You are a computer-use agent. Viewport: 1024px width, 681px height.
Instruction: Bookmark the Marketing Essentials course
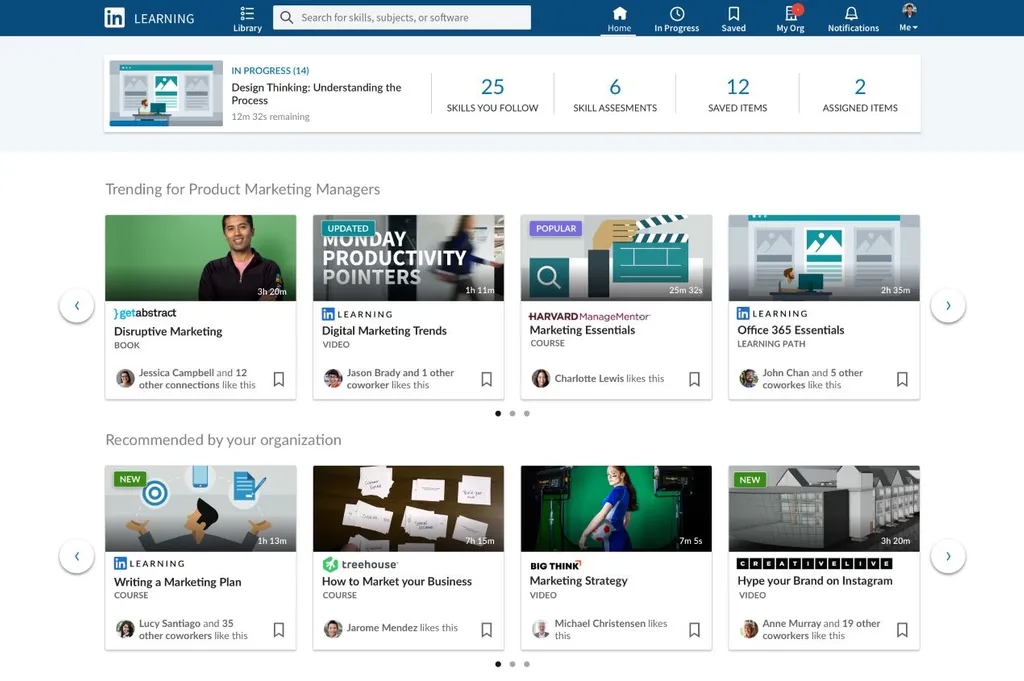694,379
